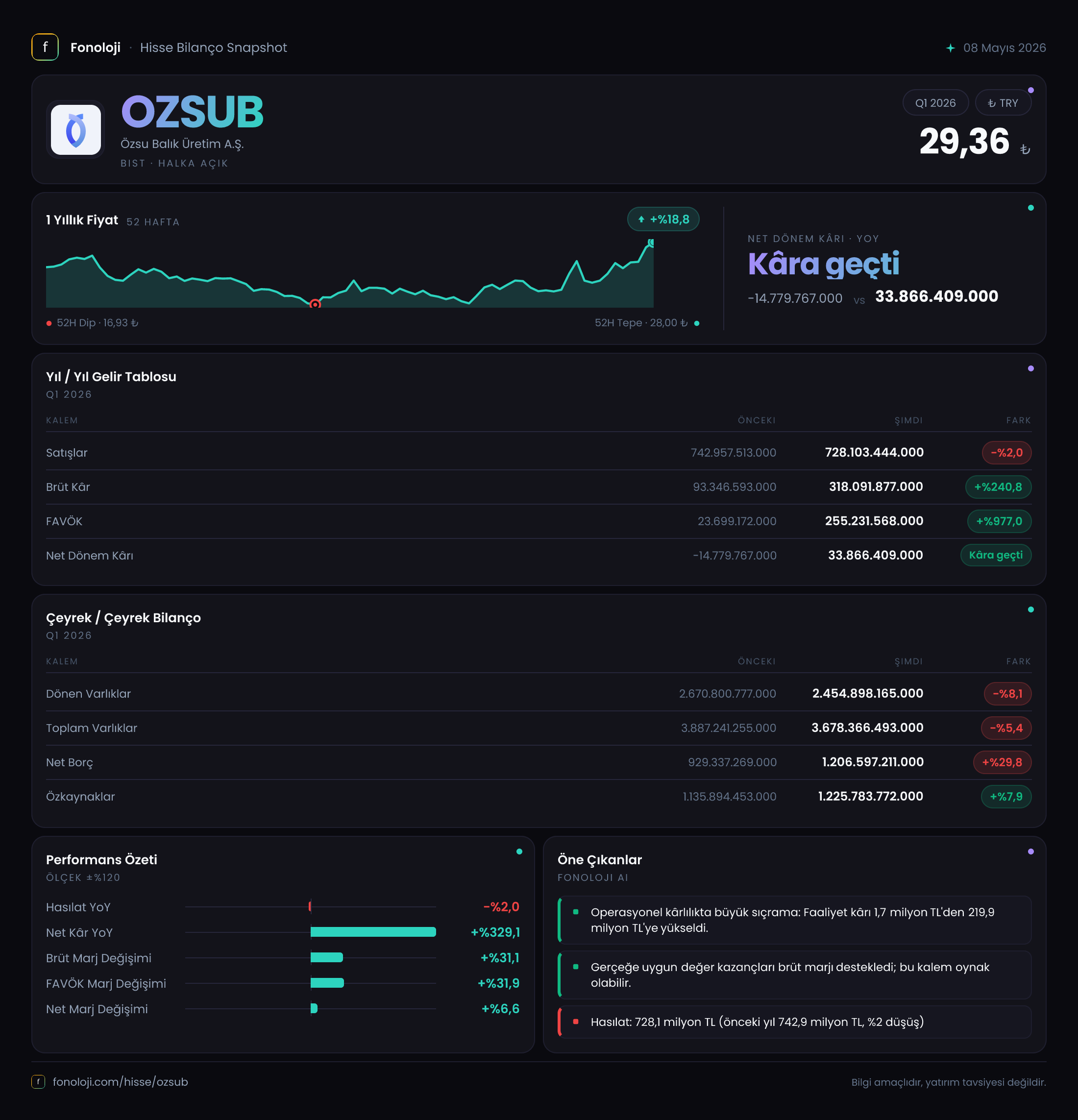Click the small Fonoloji icon in footer

[38, 1082]
